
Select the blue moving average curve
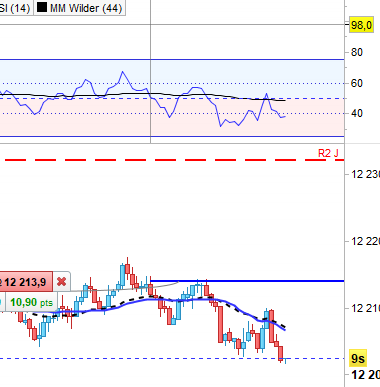pos(187,300)
